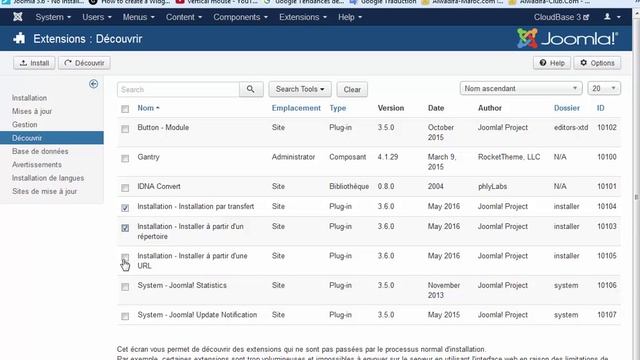Go to Sites de mise à jour sidebar
The image size is (640, 360).
tap(44, 191)
